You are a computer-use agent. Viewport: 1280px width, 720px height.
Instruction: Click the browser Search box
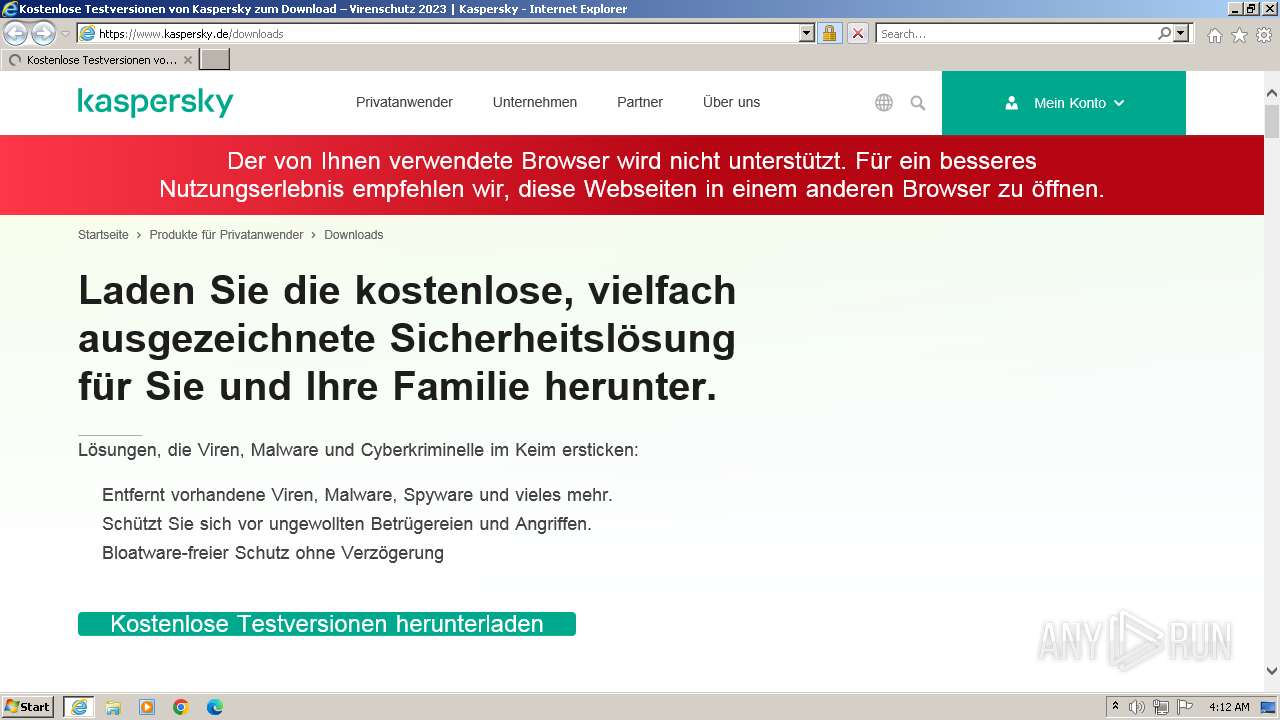[1016, 33]
